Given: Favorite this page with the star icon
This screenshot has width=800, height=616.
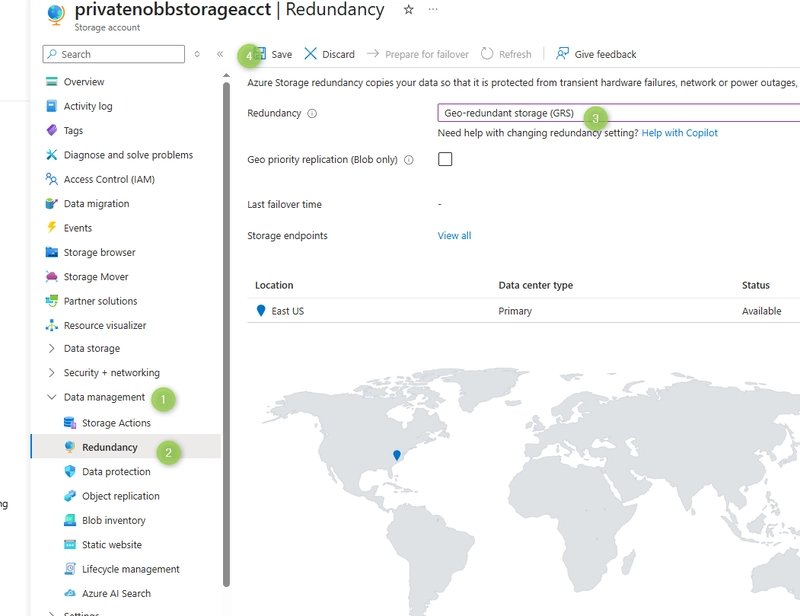Looking at the screenshot, I should 408,9.
